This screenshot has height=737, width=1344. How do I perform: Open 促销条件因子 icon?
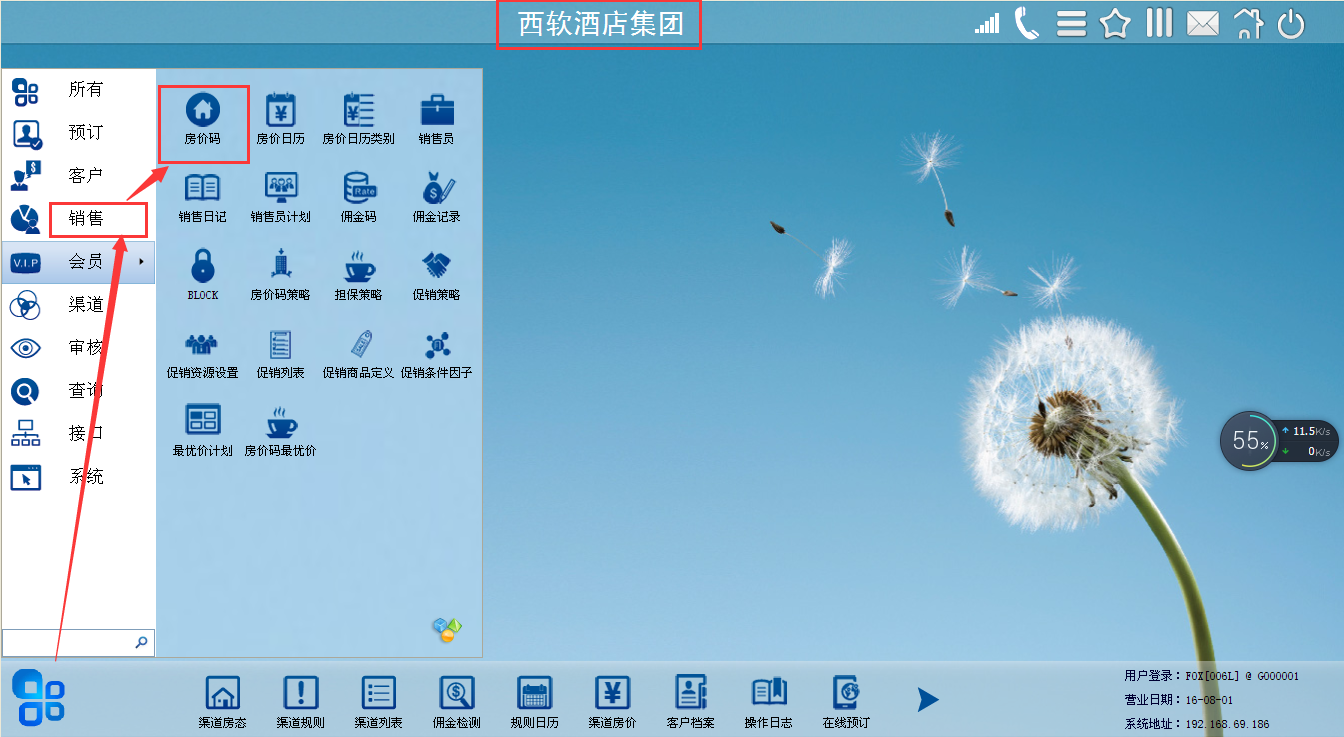click(x=437, y=353)
